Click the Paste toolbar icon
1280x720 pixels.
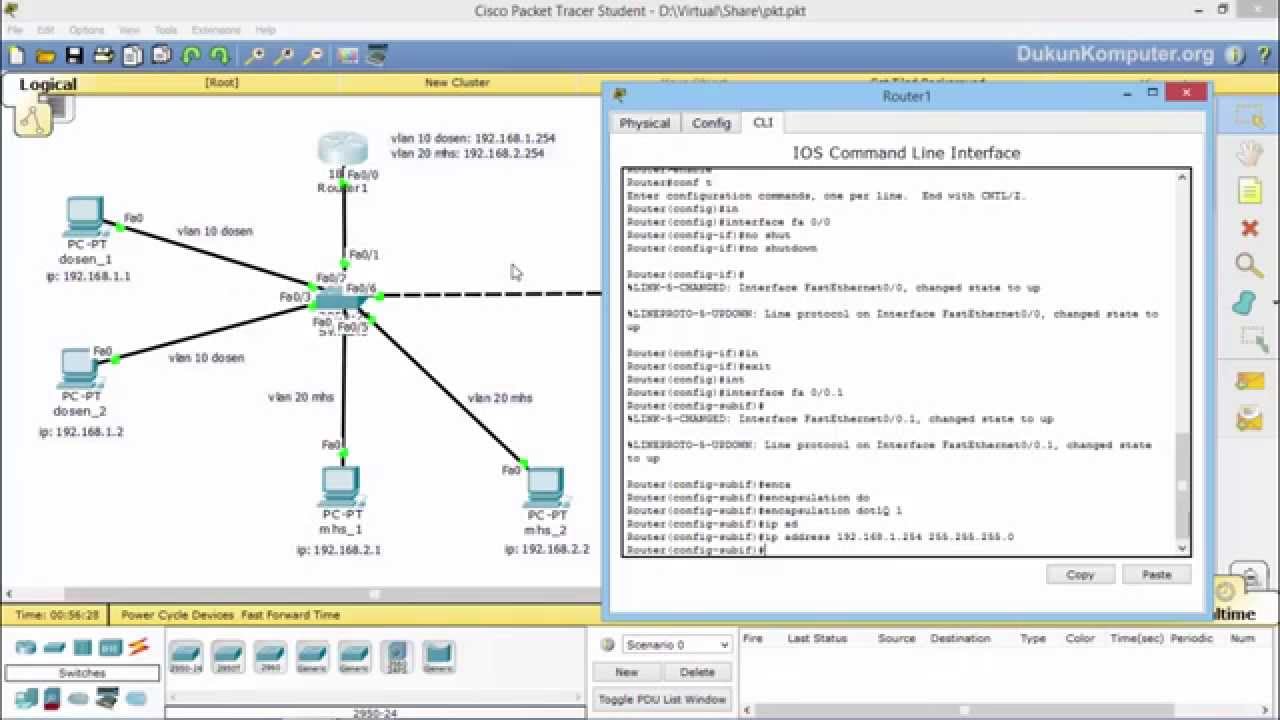[162, 56]
